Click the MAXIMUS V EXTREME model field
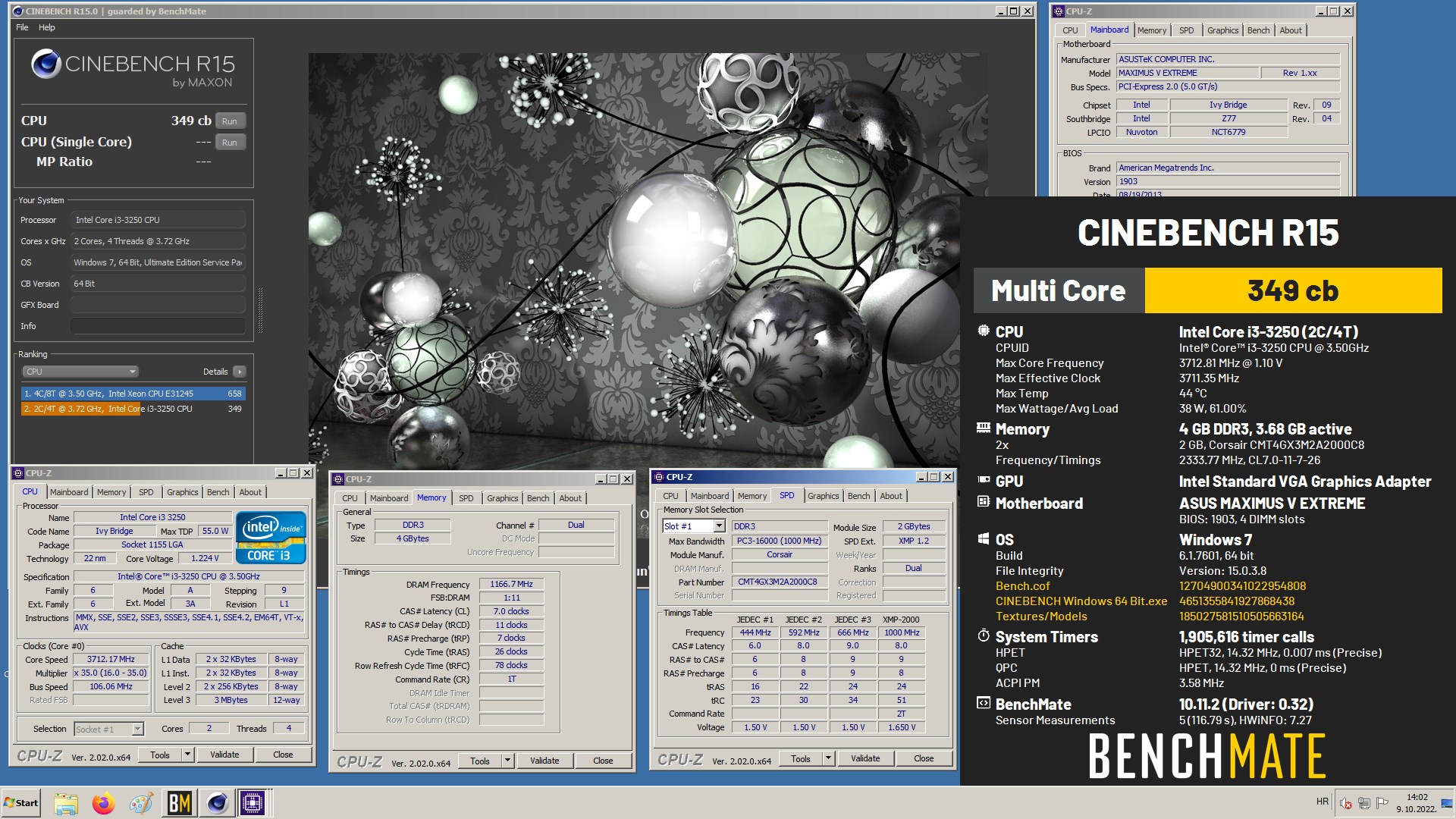 (x=1187, y=73)
